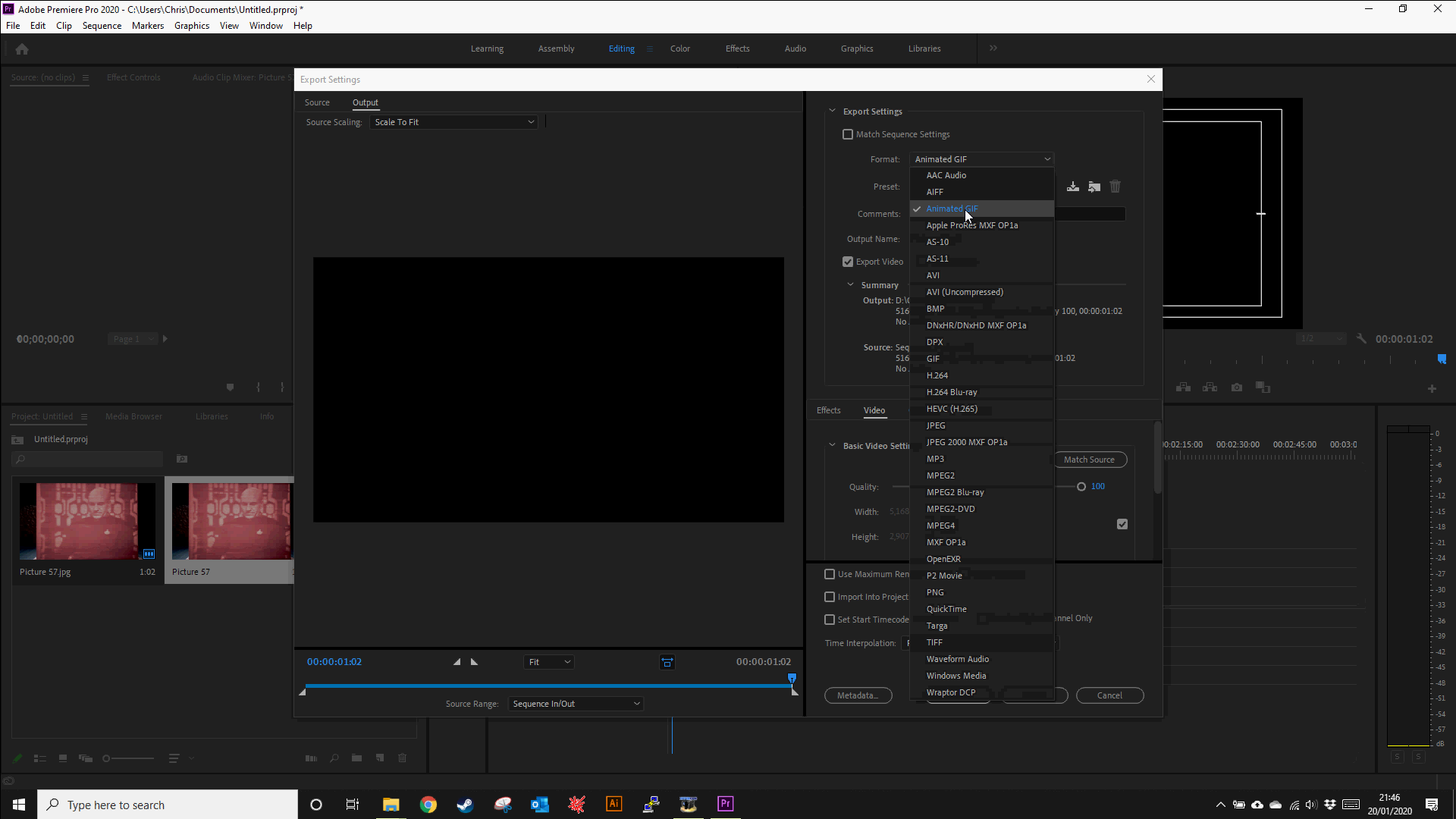The height and width of the screenshot is (819, 1456).
Task: Click the Metadata button
Action: pyautogui.click(x=858, y=695)
